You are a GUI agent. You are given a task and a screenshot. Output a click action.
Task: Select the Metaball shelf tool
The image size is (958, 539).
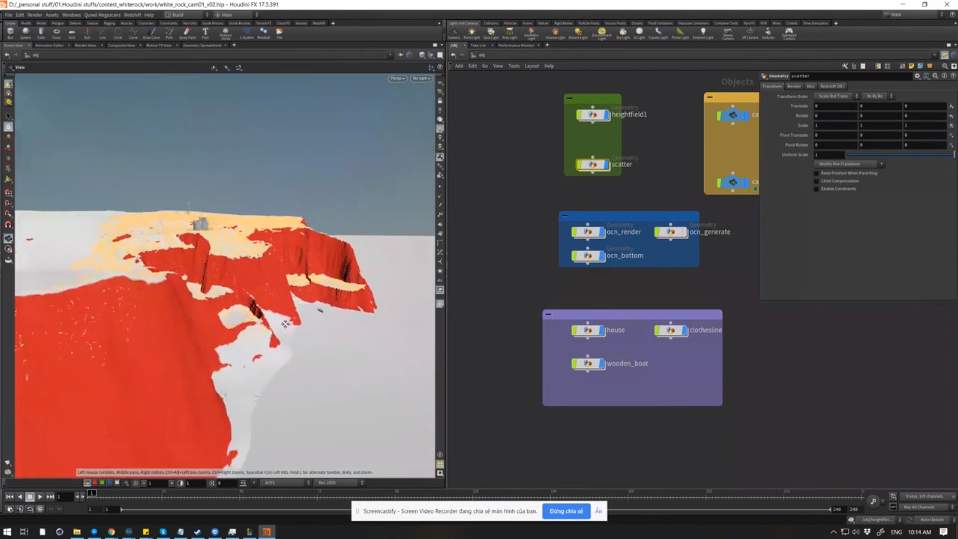pos(263,33)
